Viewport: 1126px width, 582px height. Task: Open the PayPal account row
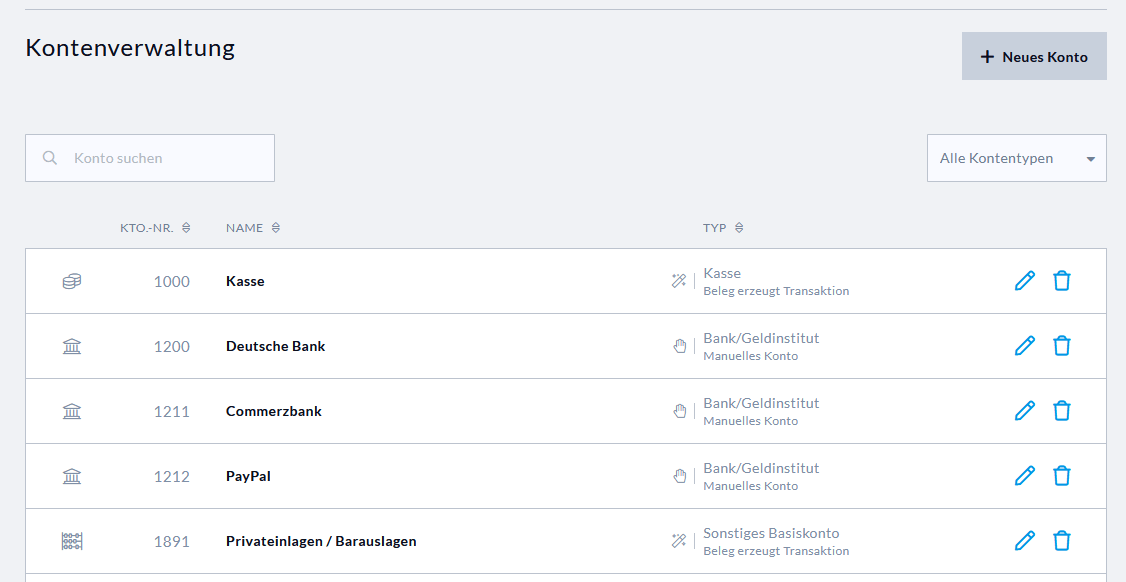click(x=566, y=476)
